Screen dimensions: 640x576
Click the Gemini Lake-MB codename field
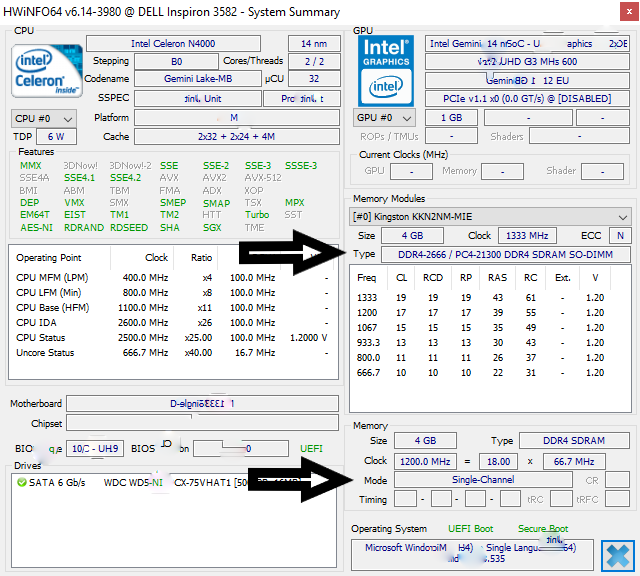point(198,79)
